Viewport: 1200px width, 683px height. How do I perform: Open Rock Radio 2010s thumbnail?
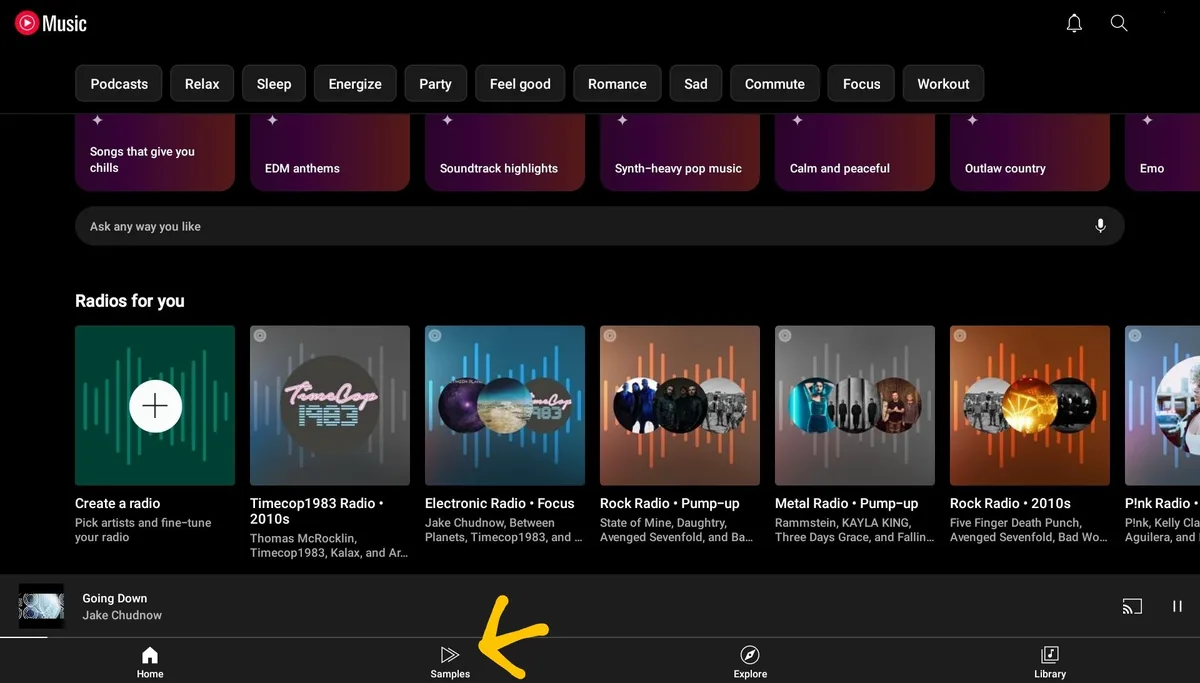click(x=1030, y=405)
